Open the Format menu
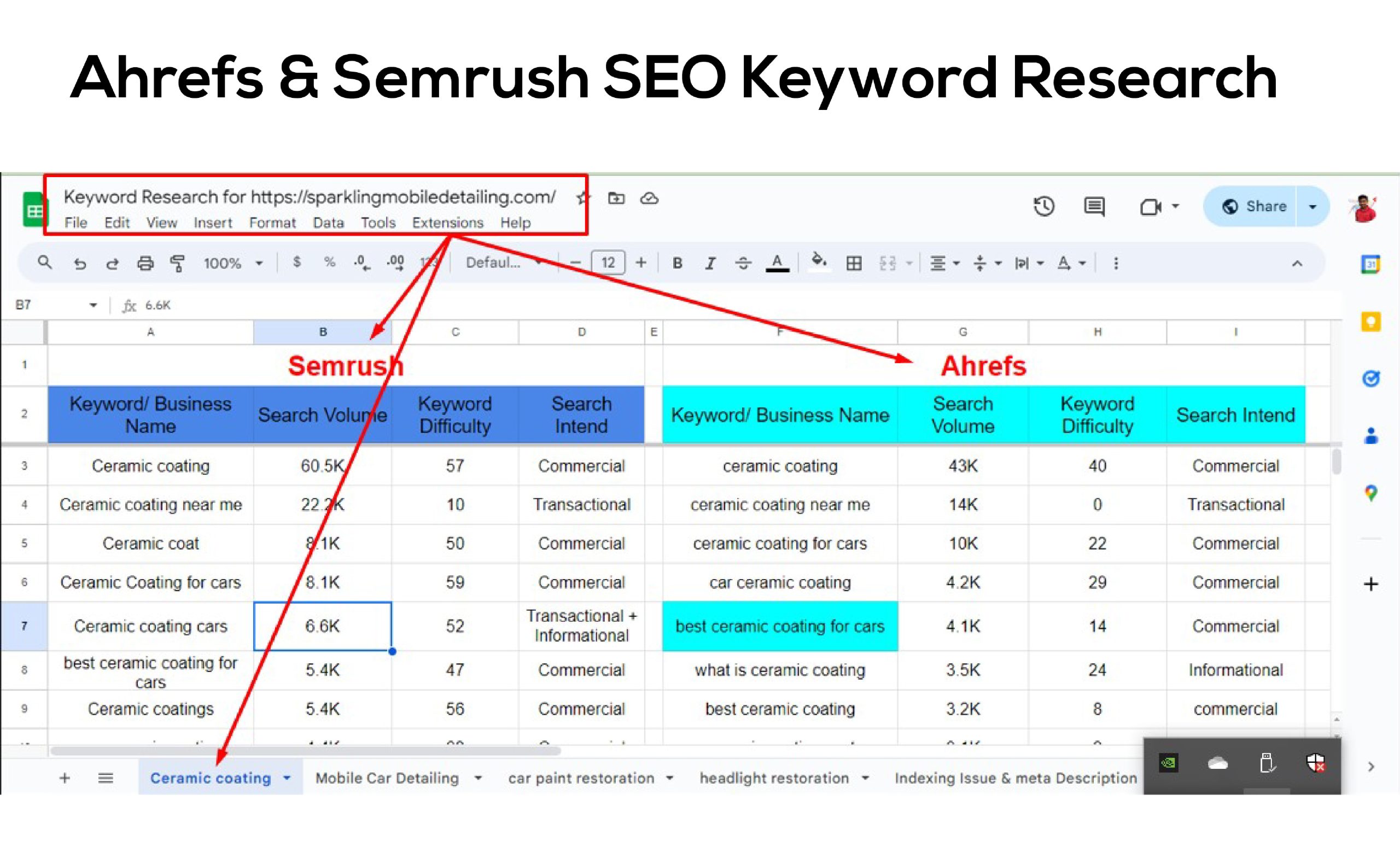 click(x=272, y=223)
